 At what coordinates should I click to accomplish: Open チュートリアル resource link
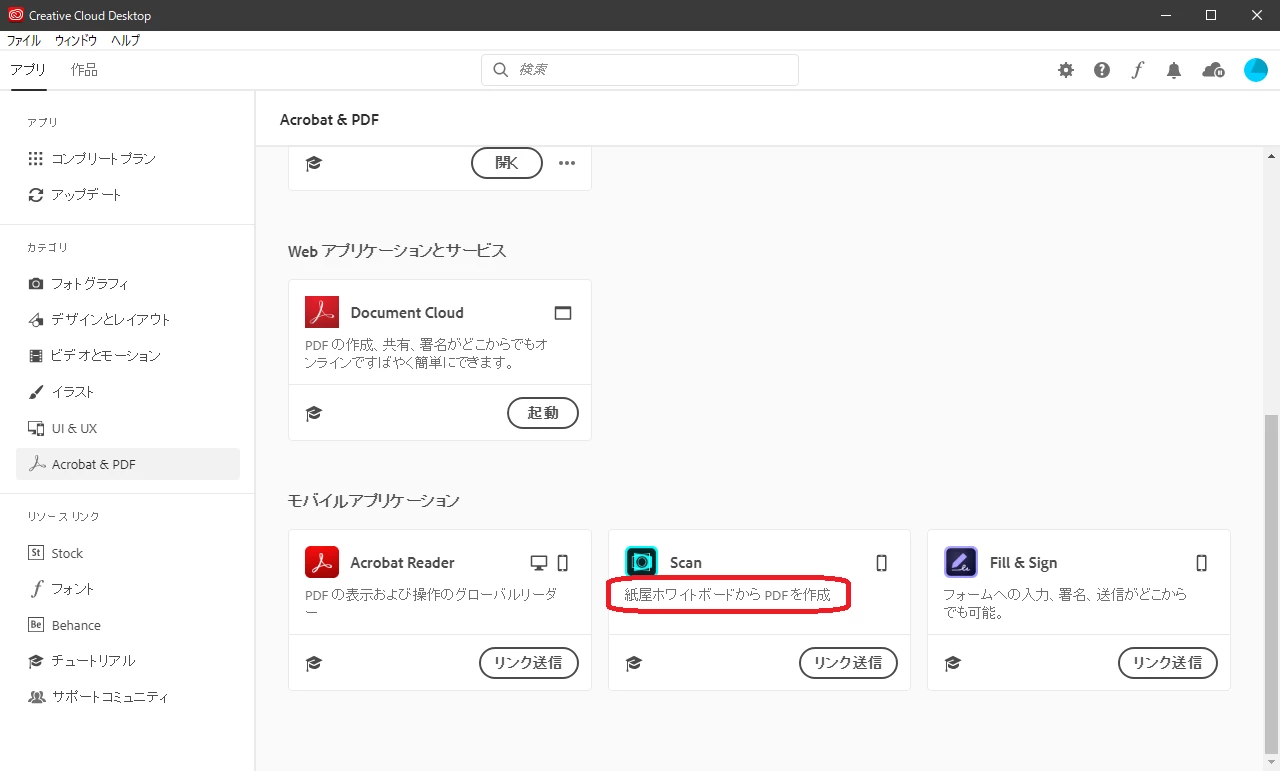point(128,661)
